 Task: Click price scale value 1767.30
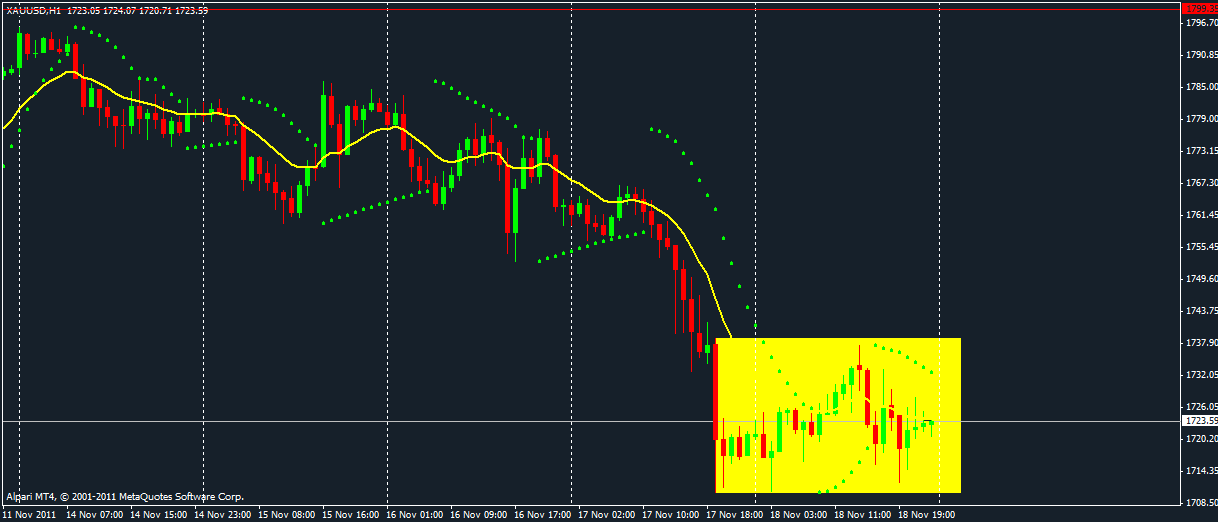coord(1200,182)
